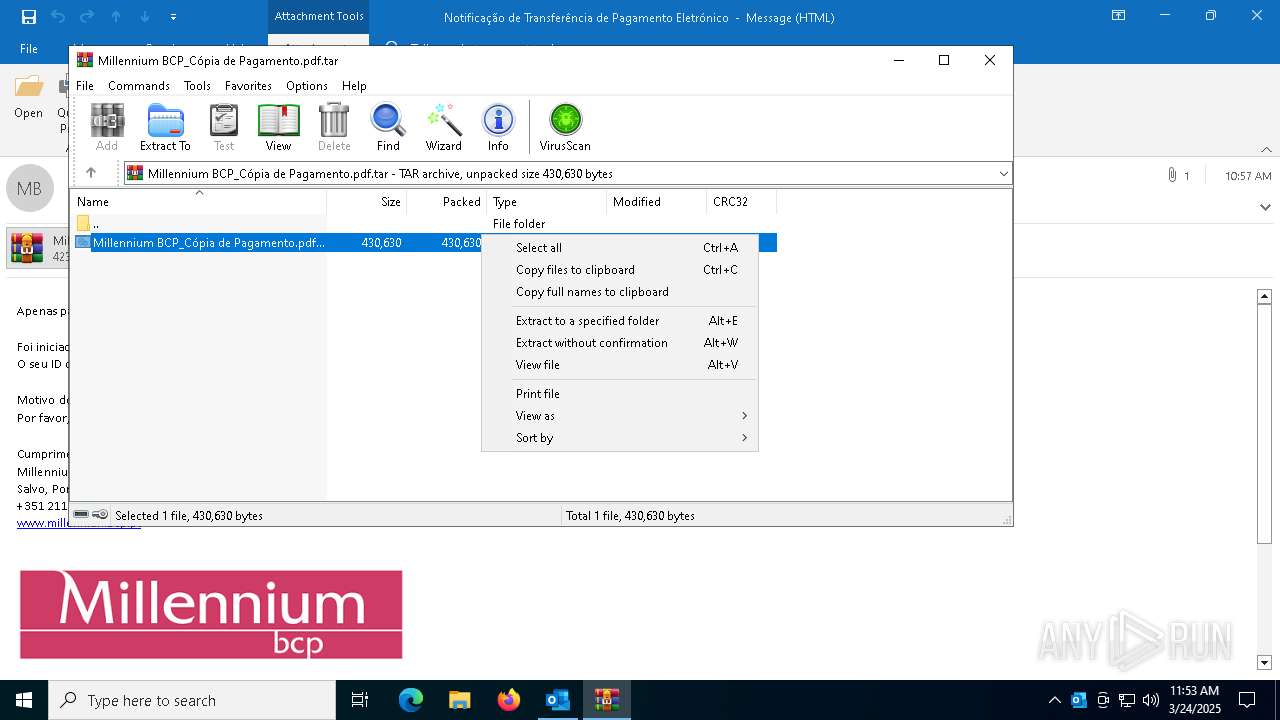
Task: Collapse the Outlook ribbon chevron
Action: click(1267, 150)
